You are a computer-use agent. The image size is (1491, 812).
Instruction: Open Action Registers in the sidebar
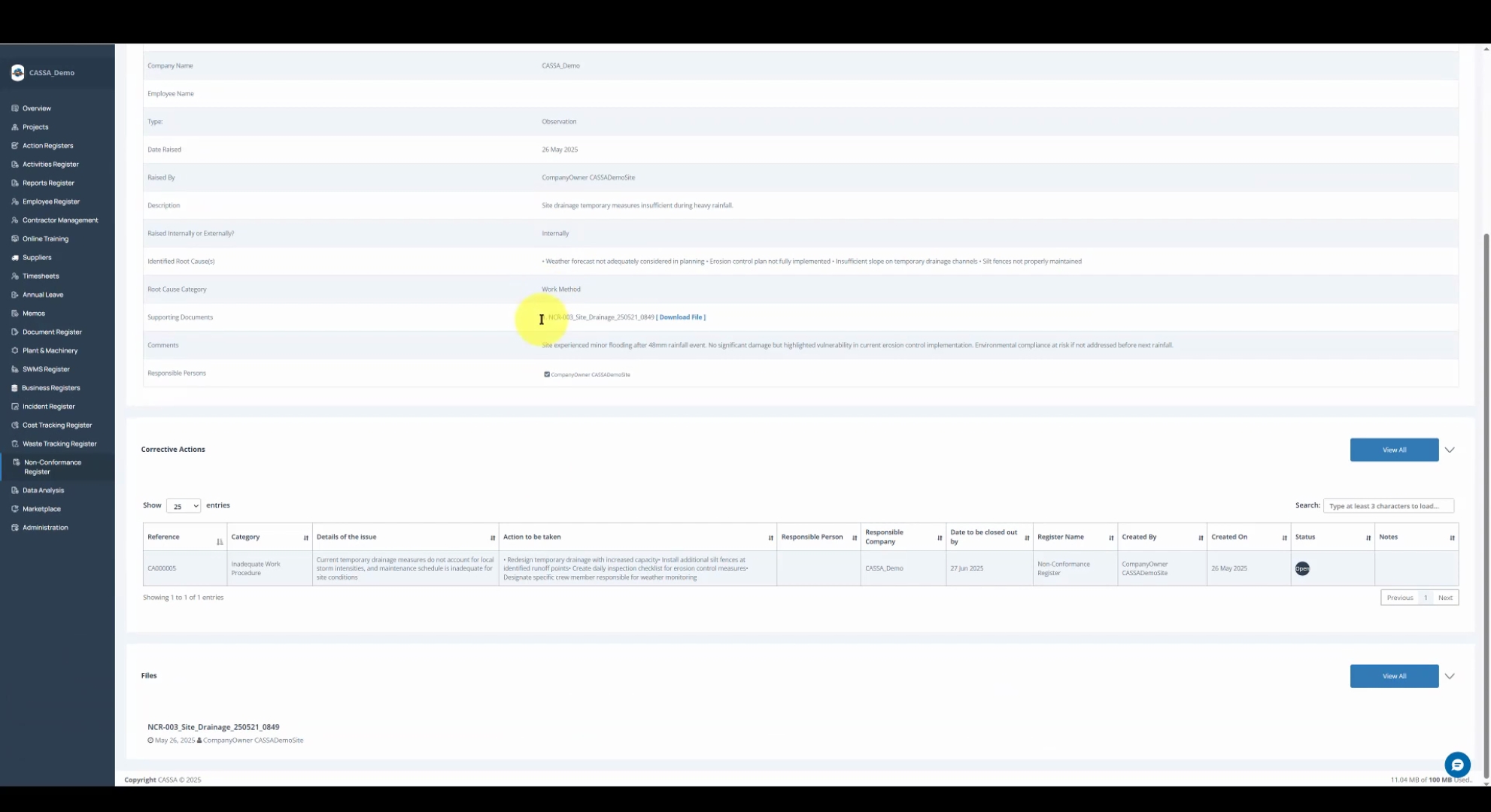click(x=47, y=146)
